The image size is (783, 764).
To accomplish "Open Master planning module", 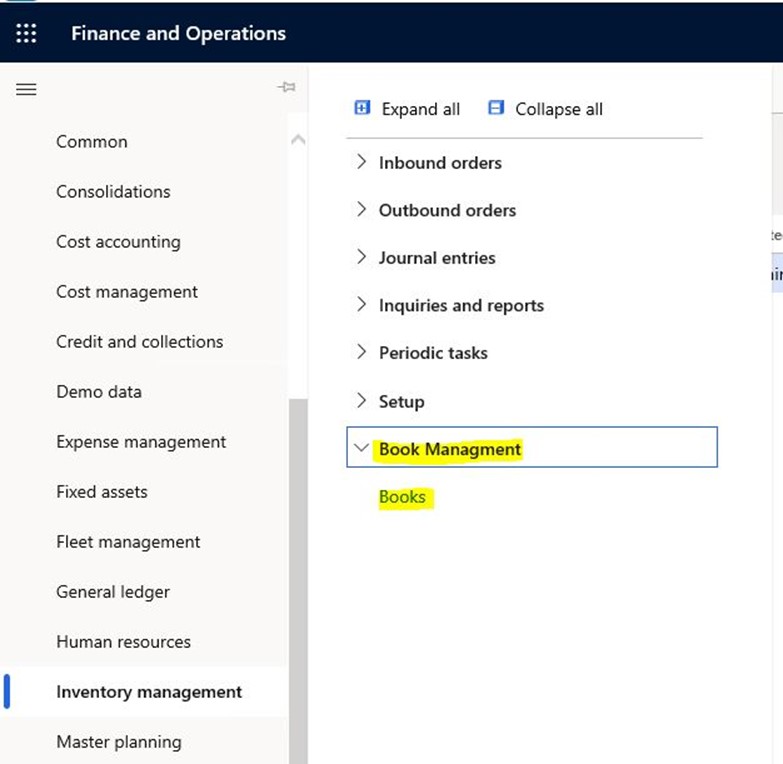I will (x=118, y=742).
